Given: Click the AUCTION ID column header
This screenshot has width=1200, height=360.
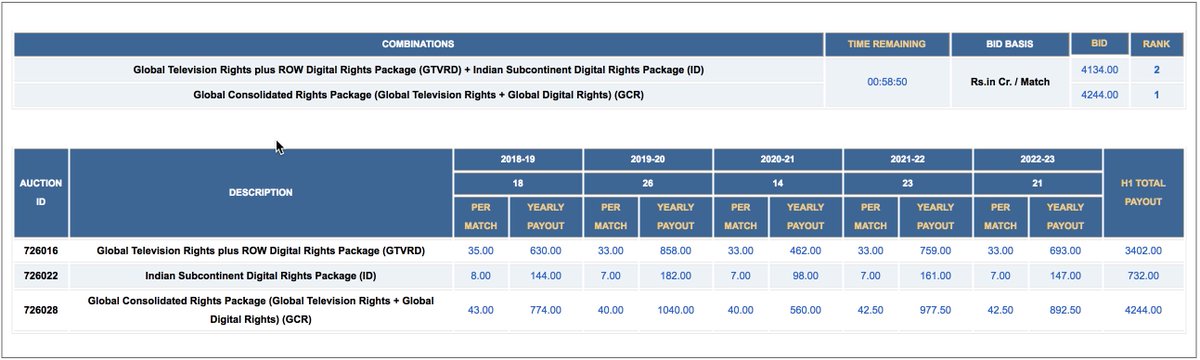Looking at the screenshot, I should (41, 192).
